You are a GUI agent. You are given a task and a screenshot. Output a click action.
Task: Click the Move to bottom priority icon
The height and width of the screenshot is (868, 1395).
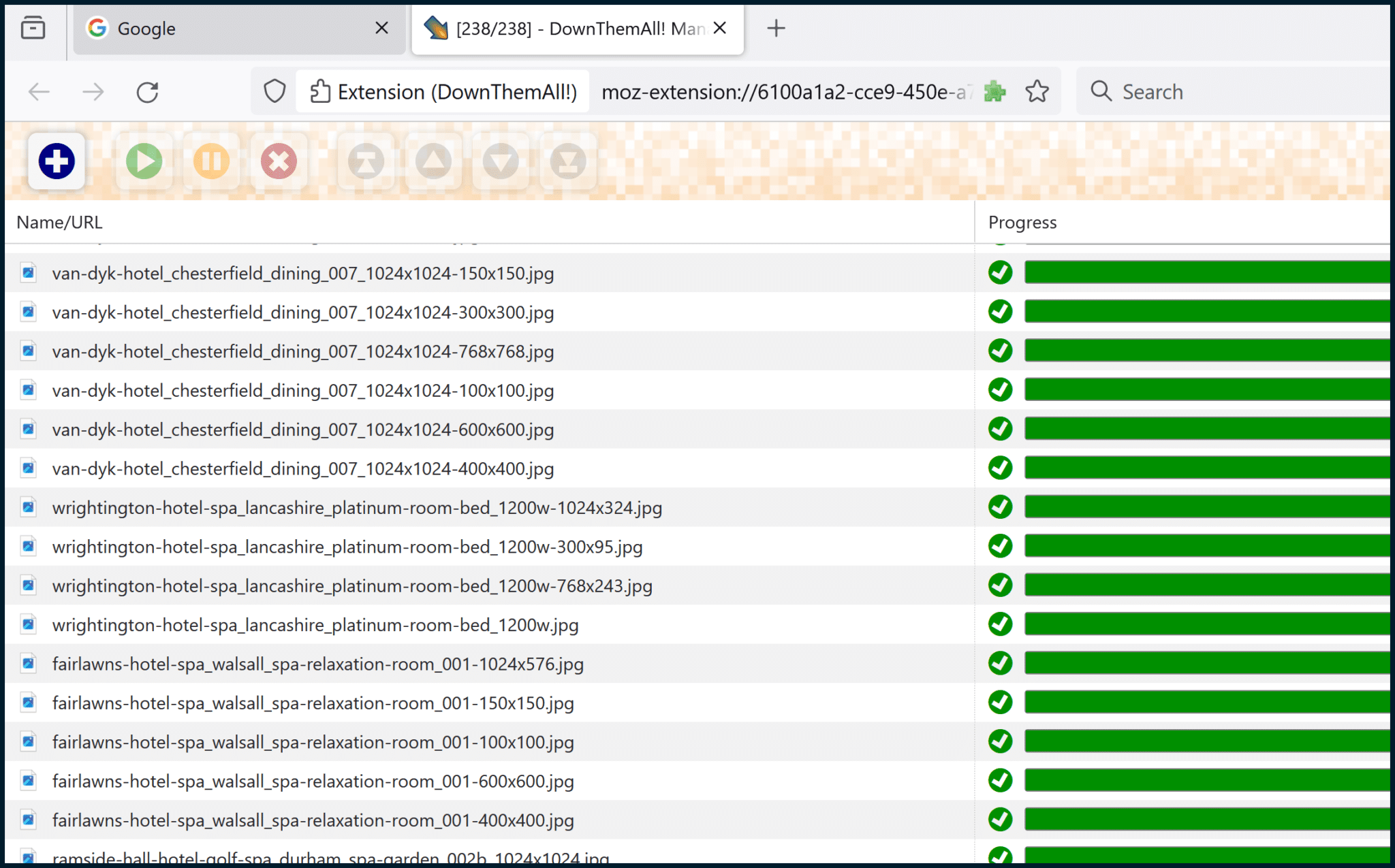point(566,159)
